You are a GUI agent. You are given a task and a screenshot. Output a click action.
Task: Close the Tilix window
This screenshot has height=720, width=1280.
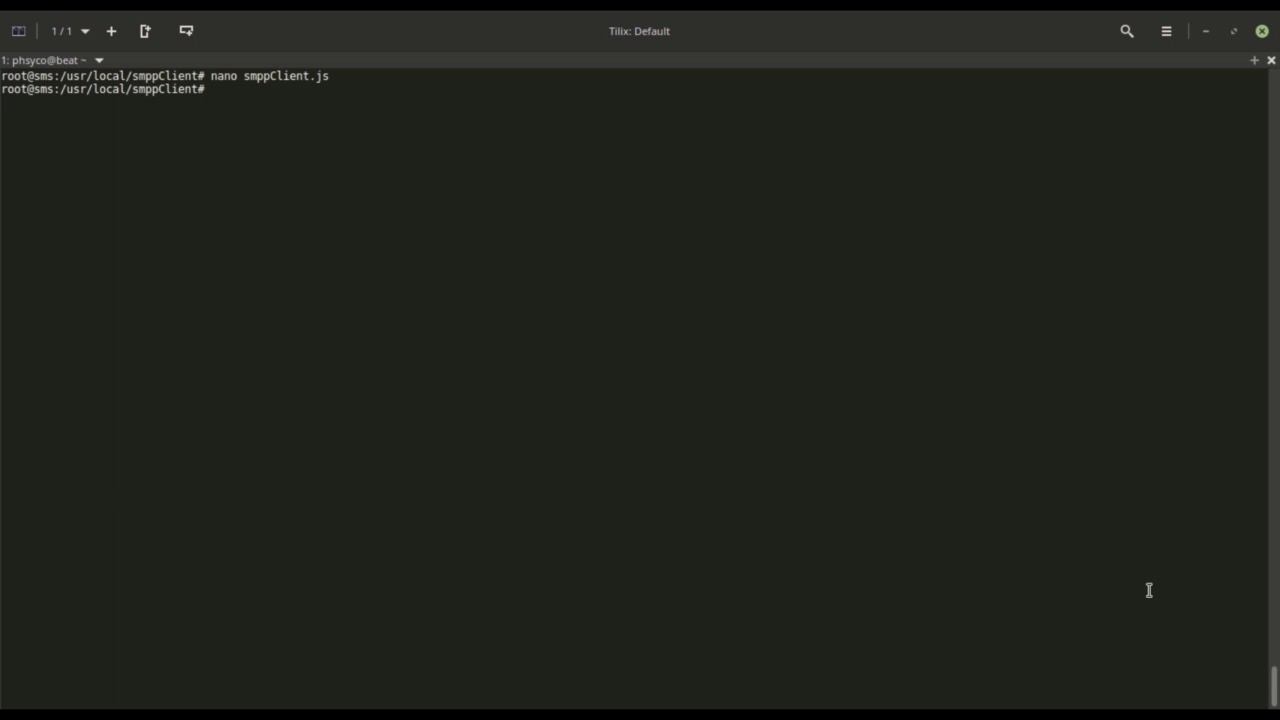point(1262,31)
